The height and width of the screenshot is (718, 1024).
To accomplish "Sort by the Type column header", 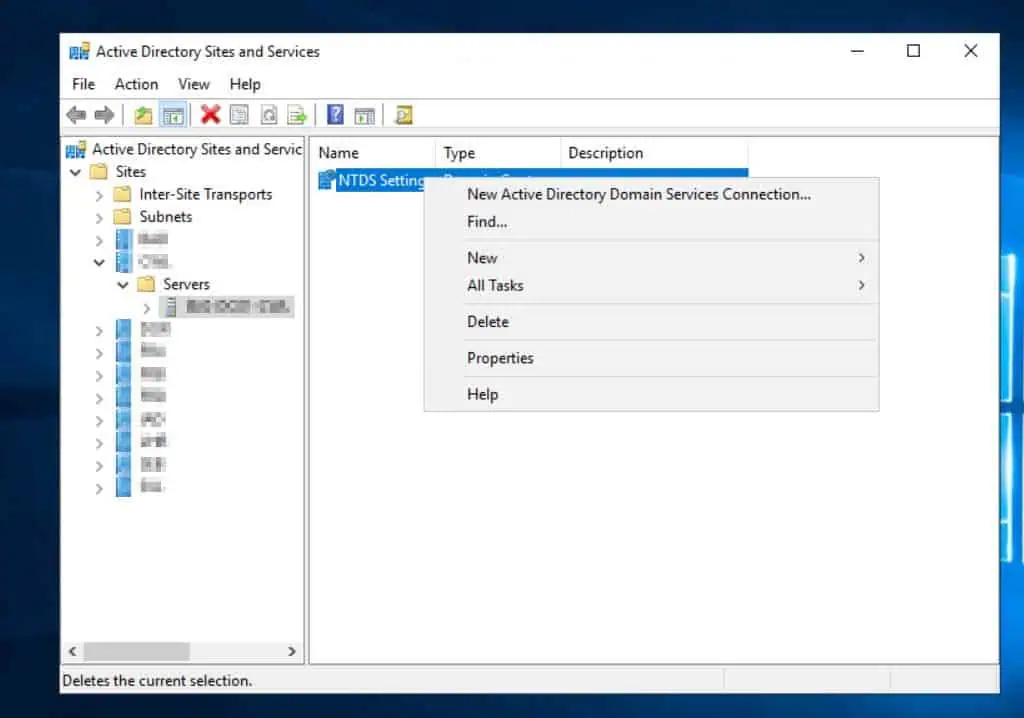I will [x=498, y=153].
